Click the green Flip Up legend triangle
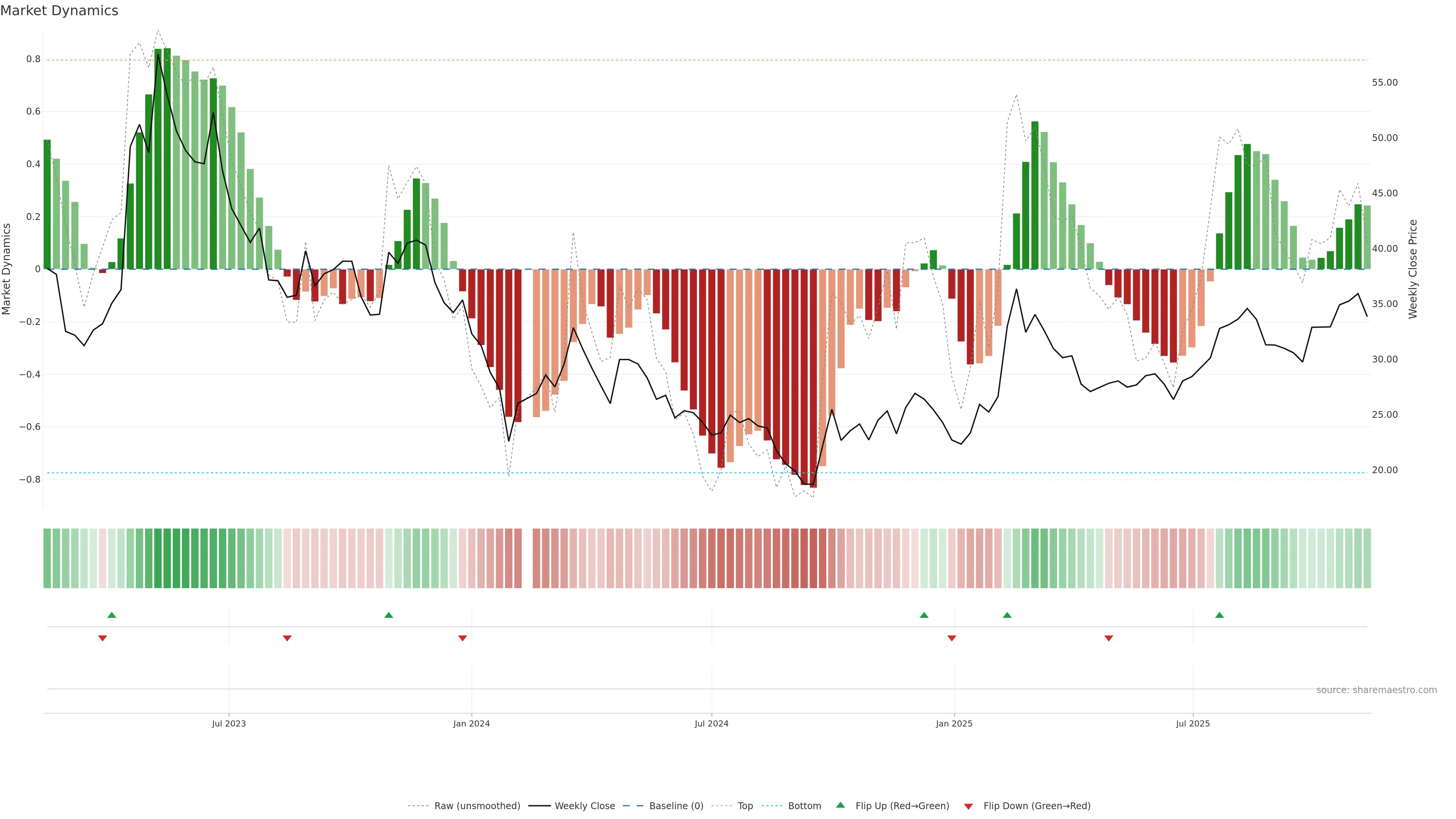This screenshot has width=1456, height=819. pos(841,805)
